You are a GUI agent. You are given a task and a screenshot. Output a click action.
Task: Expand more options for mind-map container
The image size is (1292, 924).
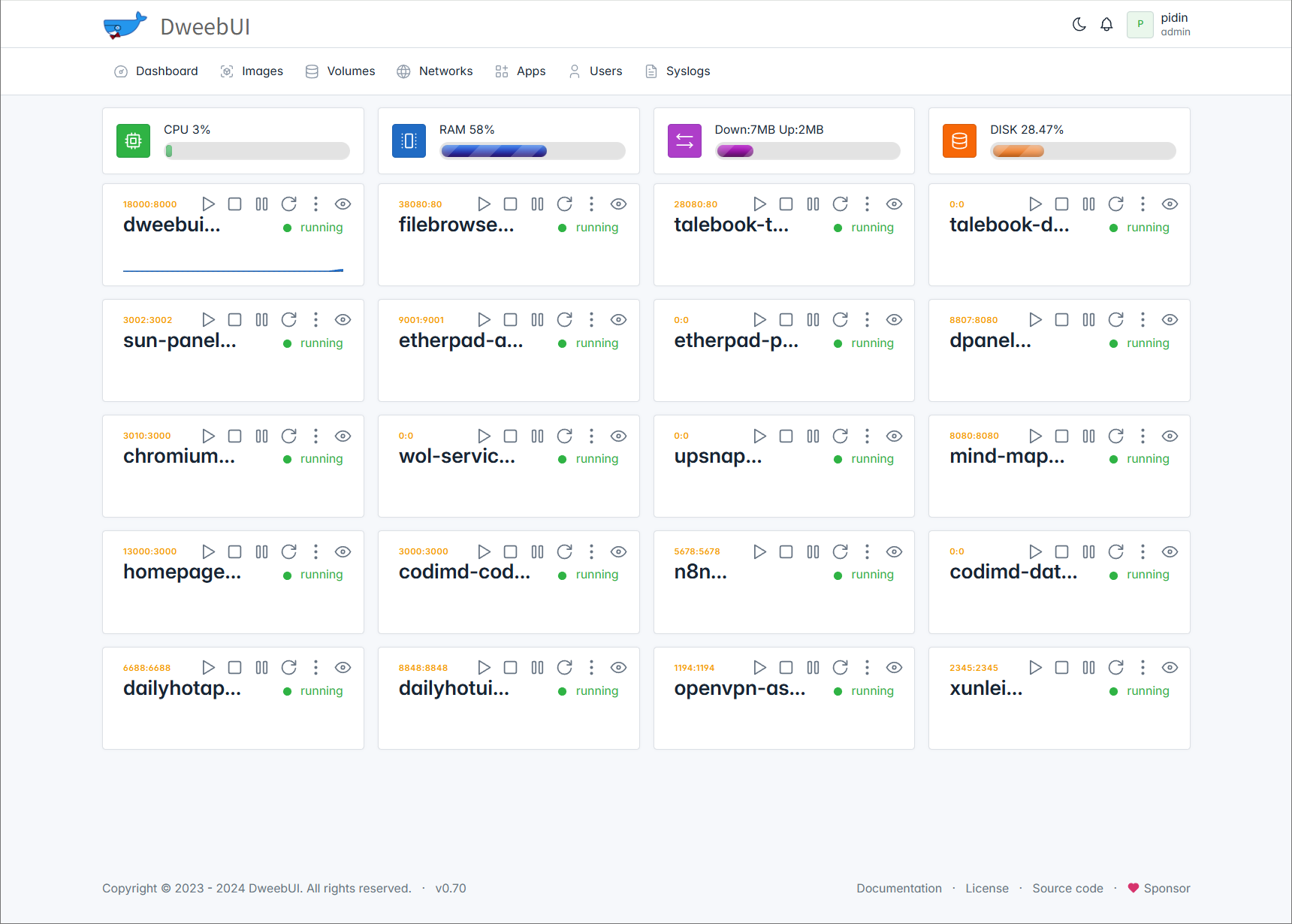click(x=1143, y=436)
